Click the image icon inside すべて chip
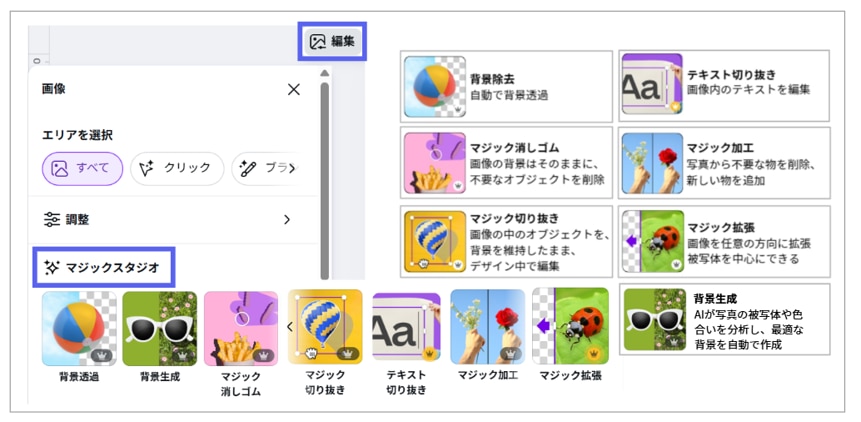Screen dimensions: 861x422 point(59,168)
